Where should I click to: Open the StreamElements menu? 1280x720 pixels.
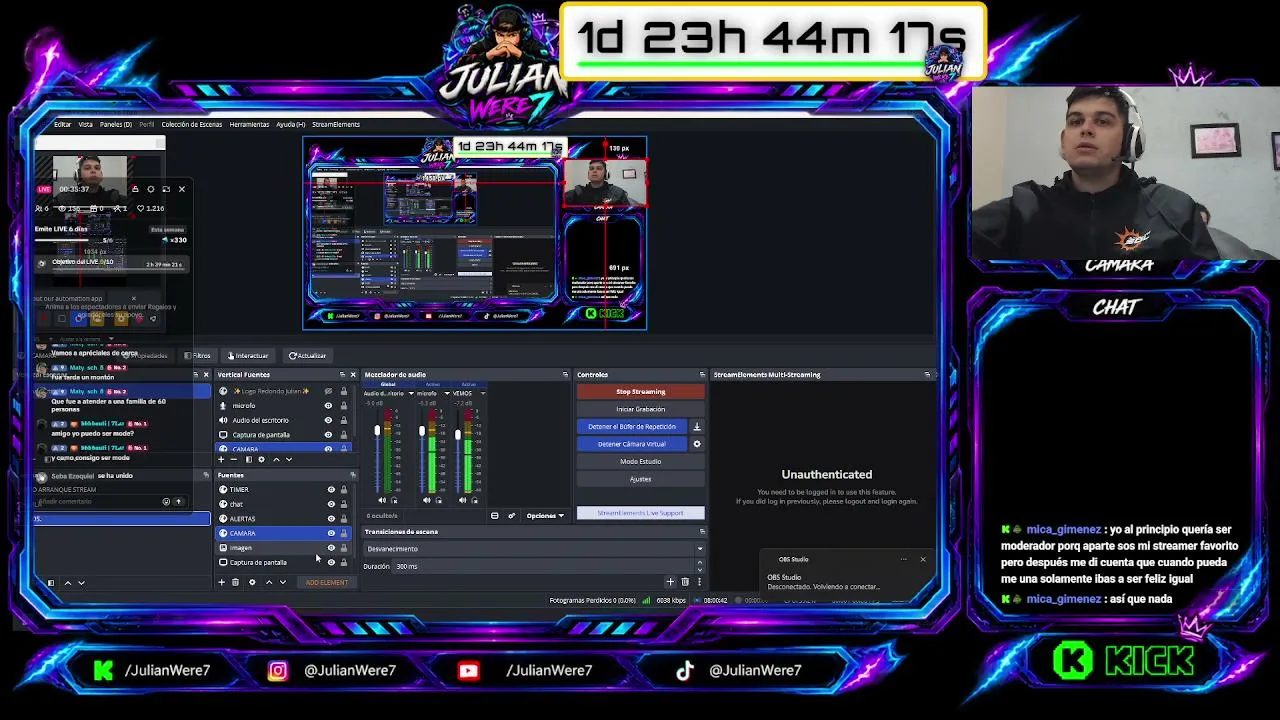(x=336, y=124)
